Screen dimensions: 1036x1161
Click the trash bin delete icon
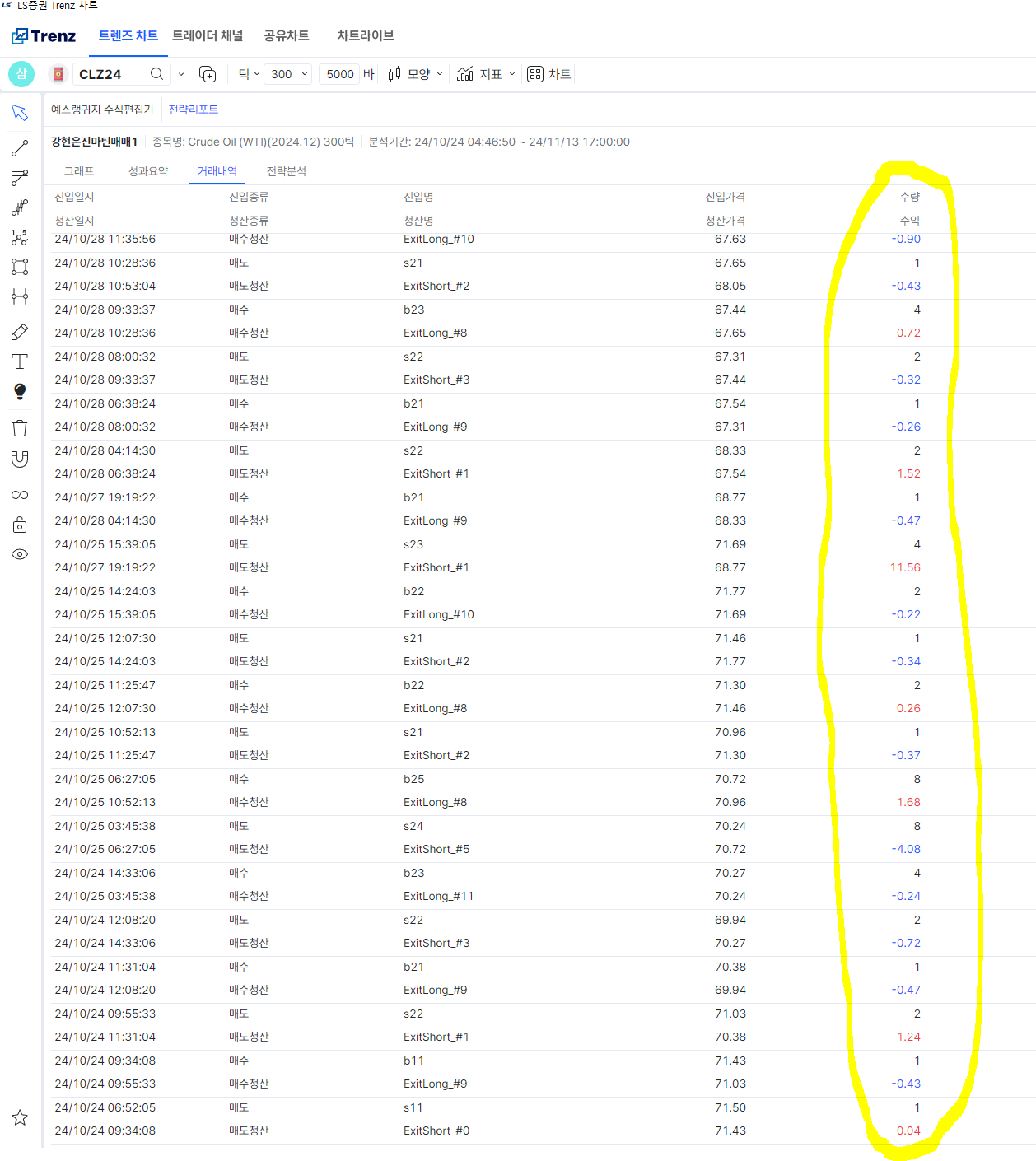(20, 428)
